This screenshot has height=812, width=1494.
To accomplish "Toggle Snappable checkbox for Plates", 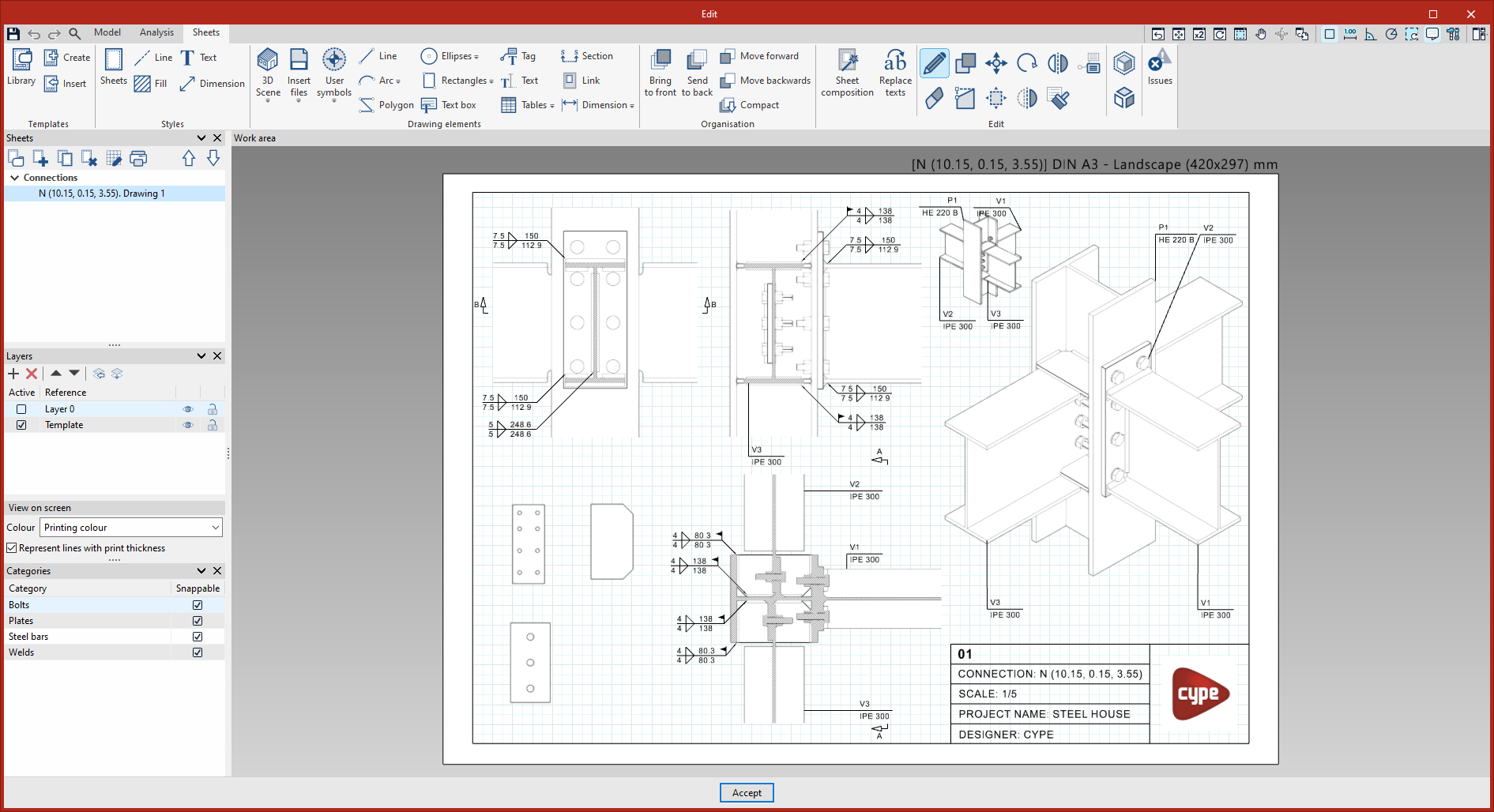I will point(198,621).
